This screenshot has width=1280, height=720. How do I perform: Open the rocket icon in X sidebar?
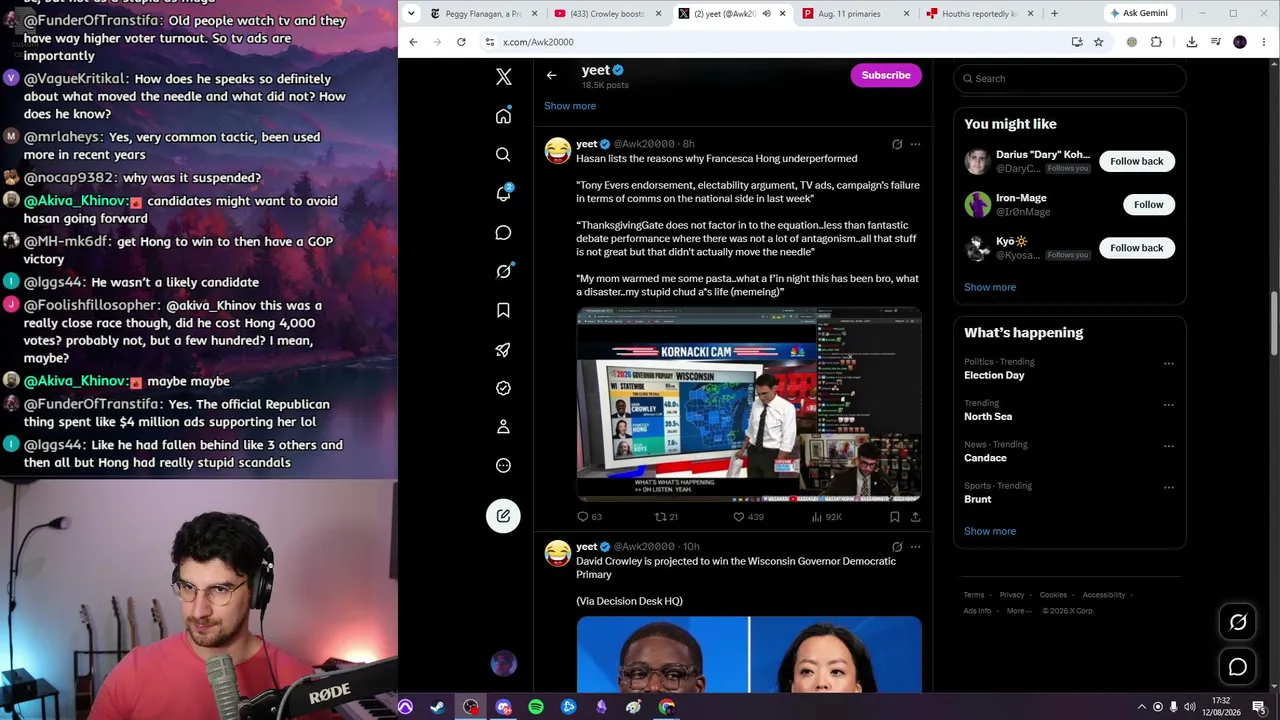(503, 349)
